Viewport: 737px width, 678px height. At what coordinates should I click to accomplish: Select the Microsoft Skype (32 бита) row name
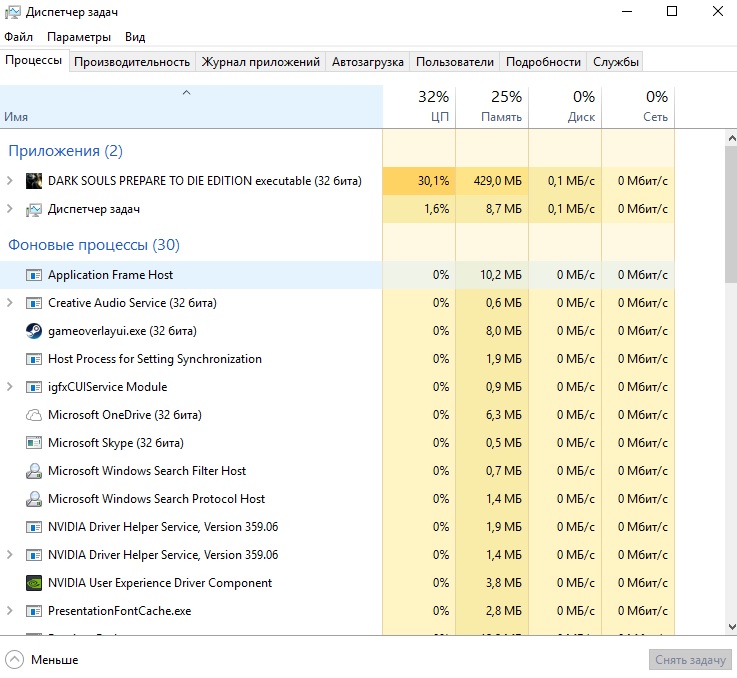116,443
